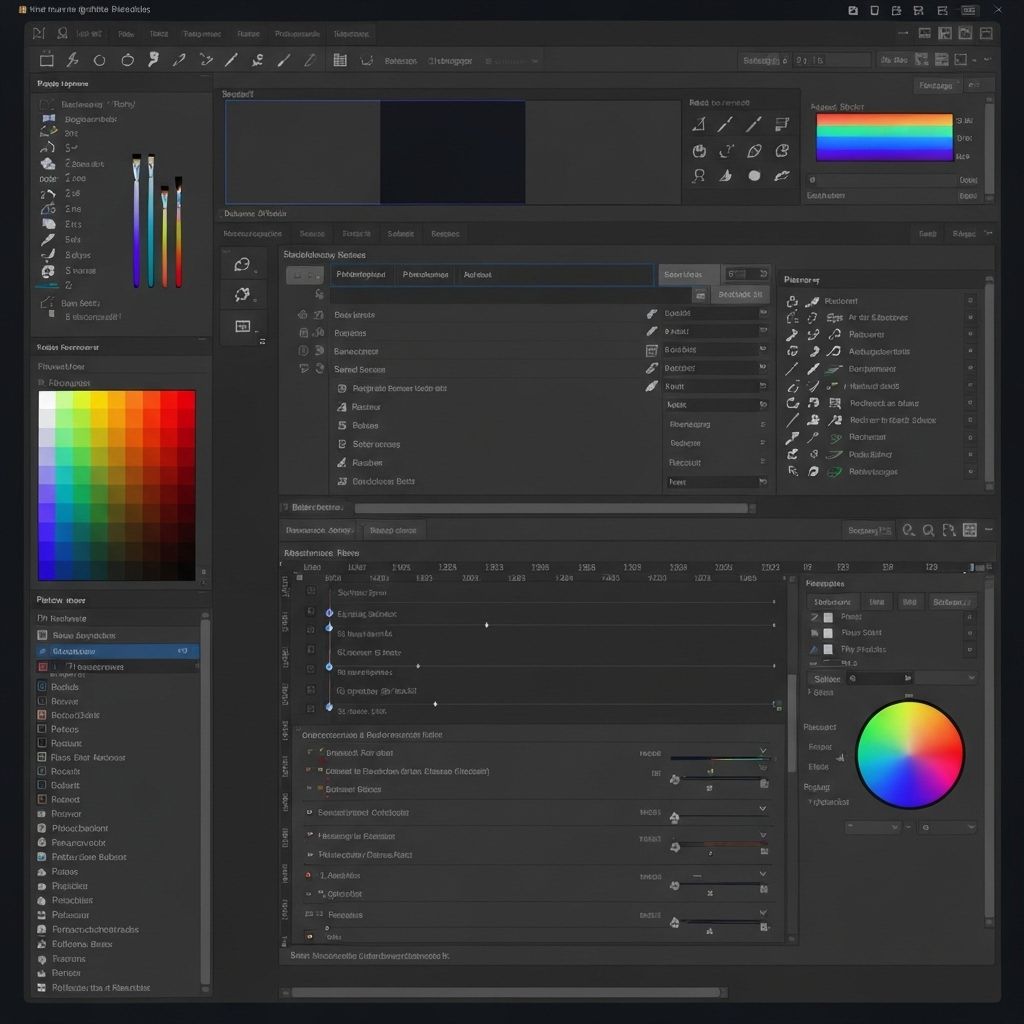
Task: Click the horizontal scrollbar at the window bottom
Action: coord(505,993)
